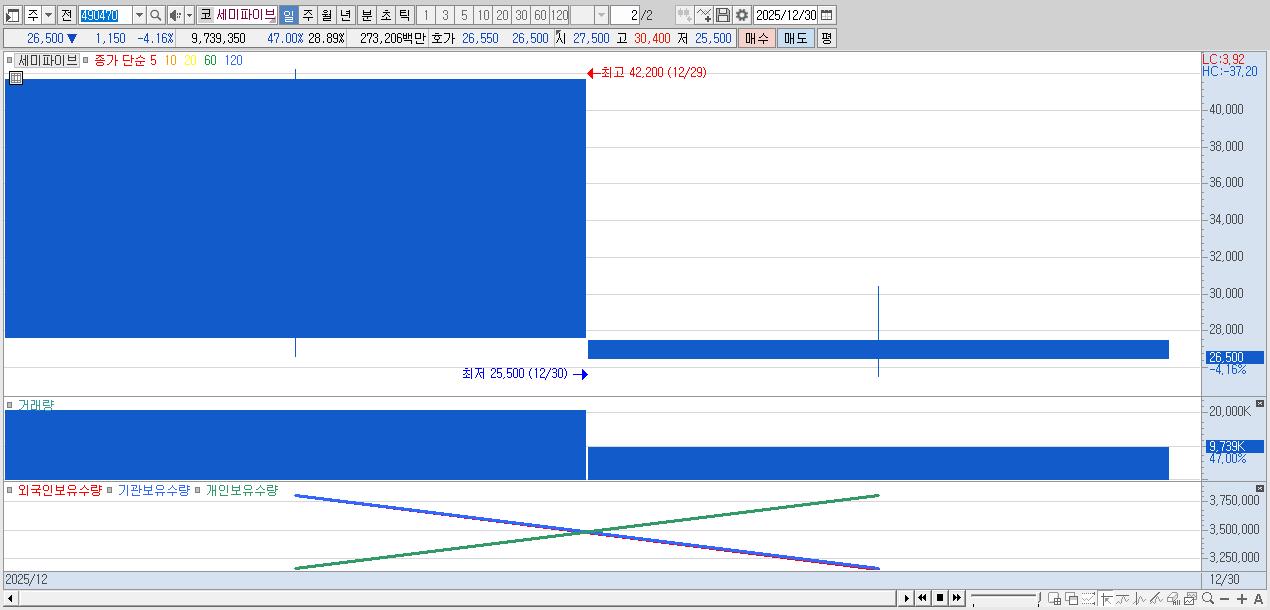The width and height of the screenshot is (1270, 610).
Task: Select the 년 yearly chart period
Action: coord(346,15)
